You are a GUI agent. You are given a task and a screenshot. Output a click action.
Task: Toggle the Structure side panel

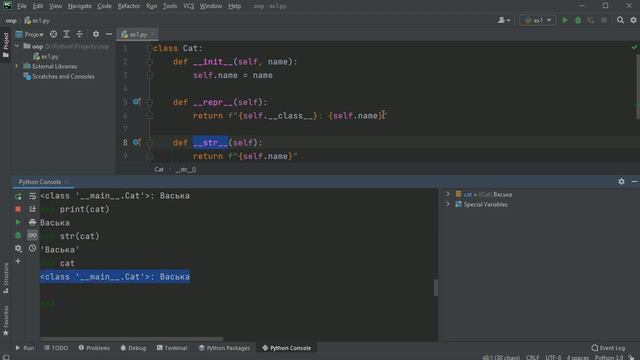(x=6, y=278)
